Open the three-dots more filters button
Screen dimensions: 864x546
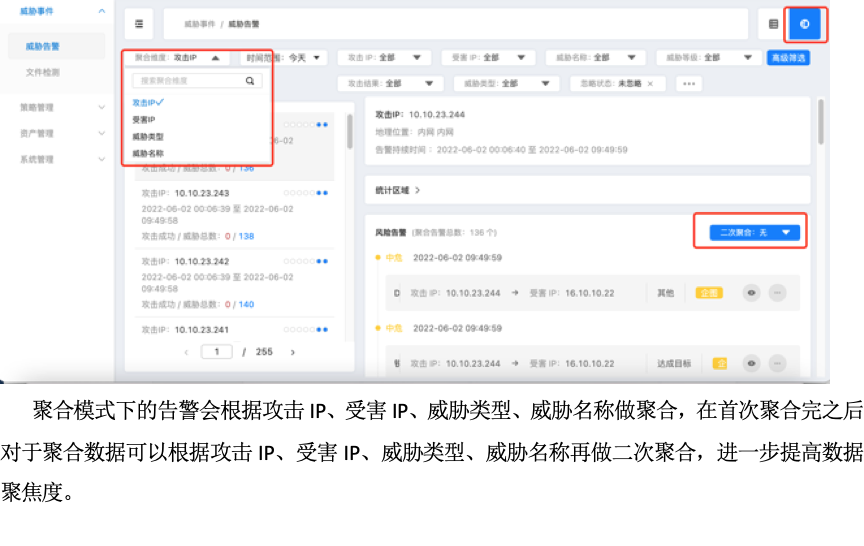(x=688, y=84)
